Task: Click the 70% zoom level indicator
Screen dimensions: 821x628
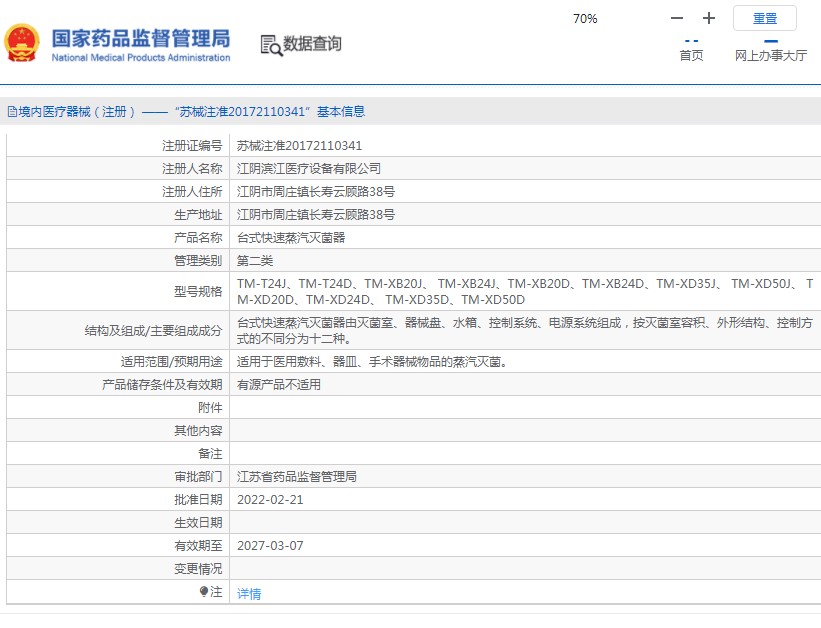Action: click(x=585, y=19)
